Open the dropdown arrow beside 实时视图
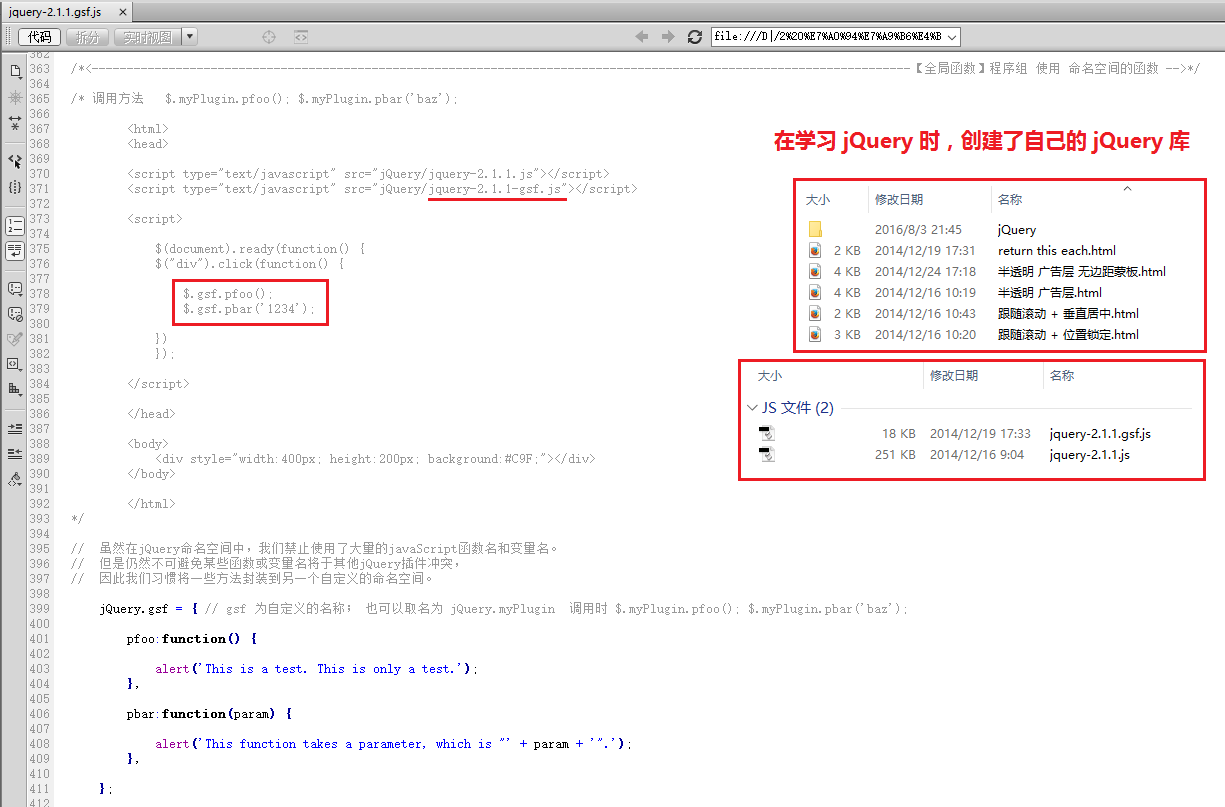 [190, 37]
